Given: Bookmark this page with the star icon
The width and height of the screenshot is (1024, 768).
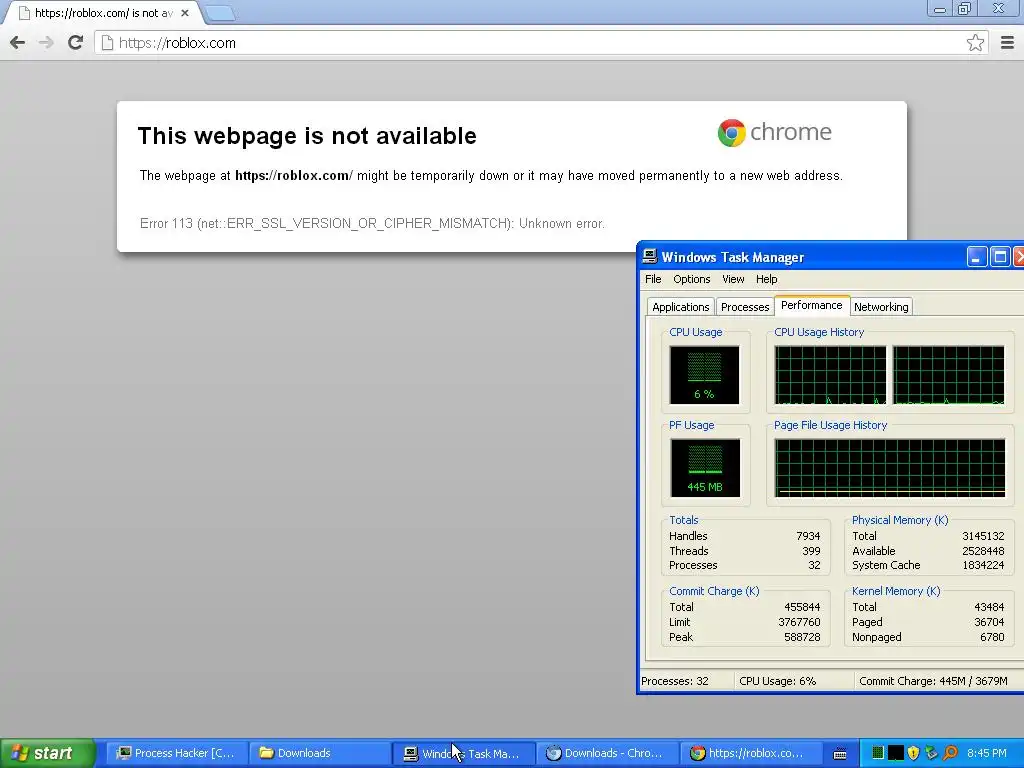Looking at the screenshot, I should 975,43.
